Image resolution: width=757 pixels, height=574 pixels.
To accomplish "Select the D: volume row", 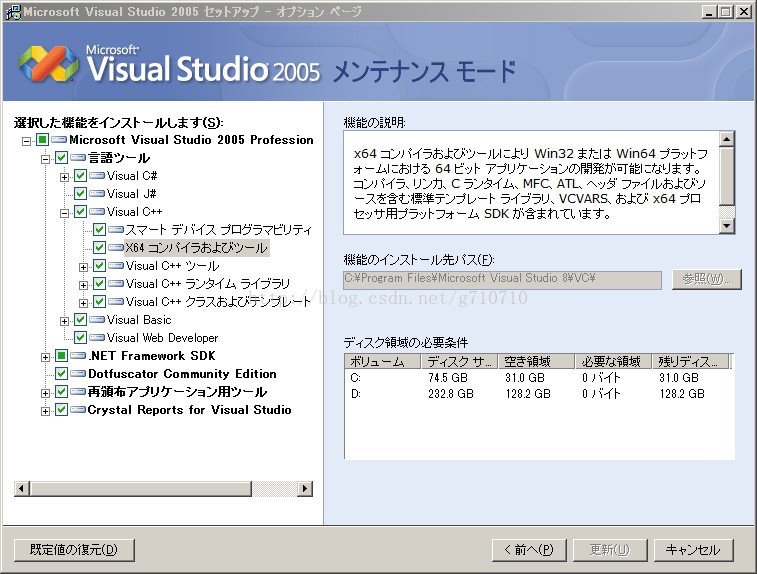I will pos(539,394).
